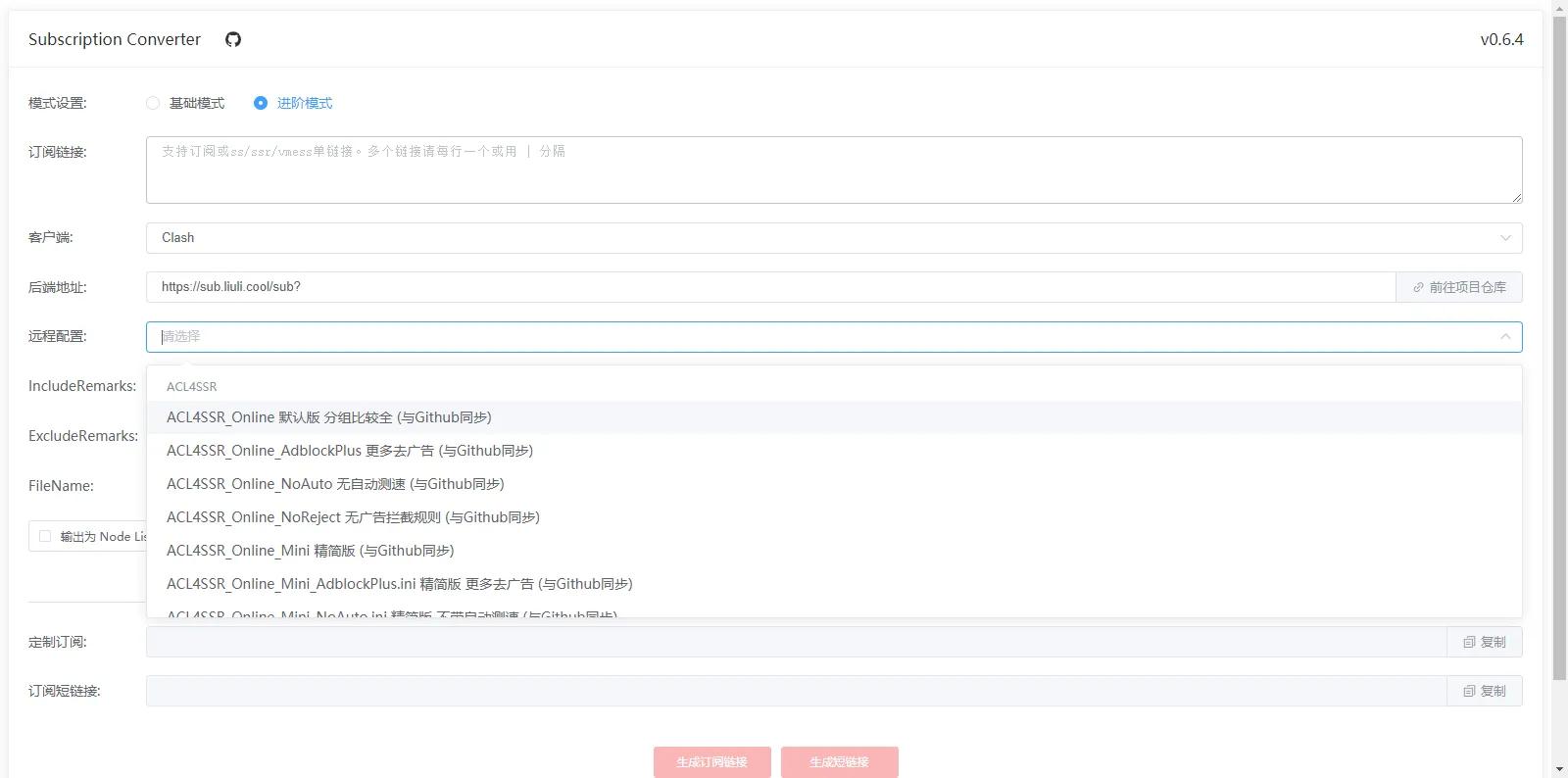This screenshot has height=778, width=1568.
Task: Click the 定制订阅 output field
Action: point(796,642)
